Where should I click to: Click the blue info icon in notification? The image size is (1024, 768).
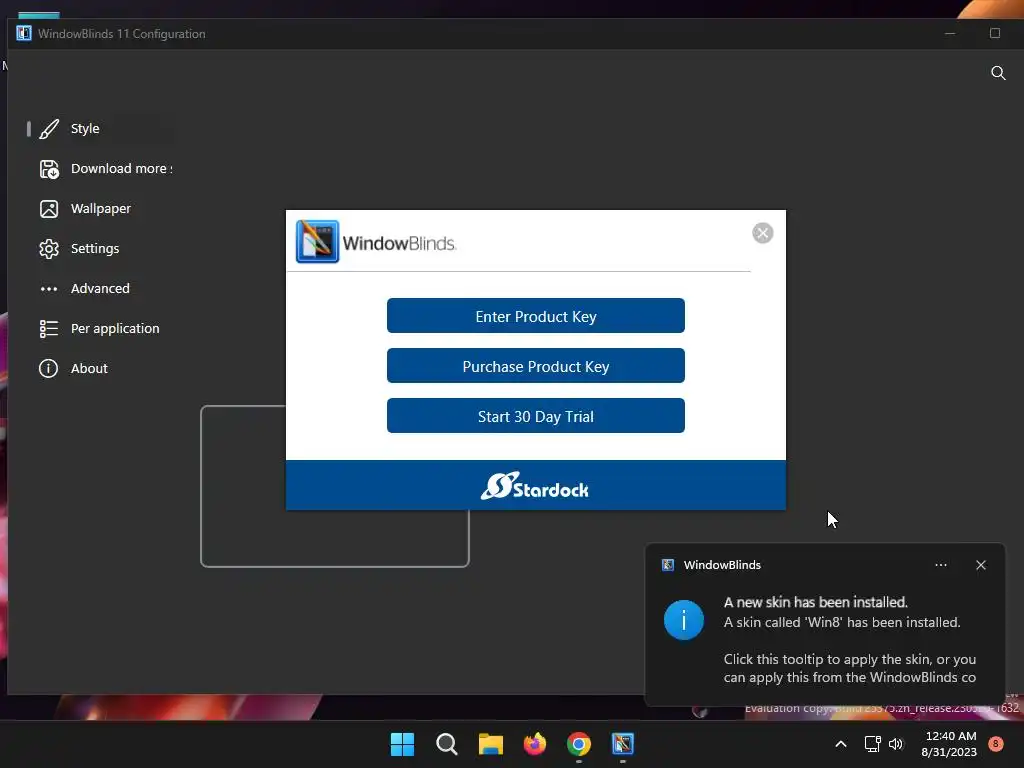pyautogui.click(x=684, y=620)
